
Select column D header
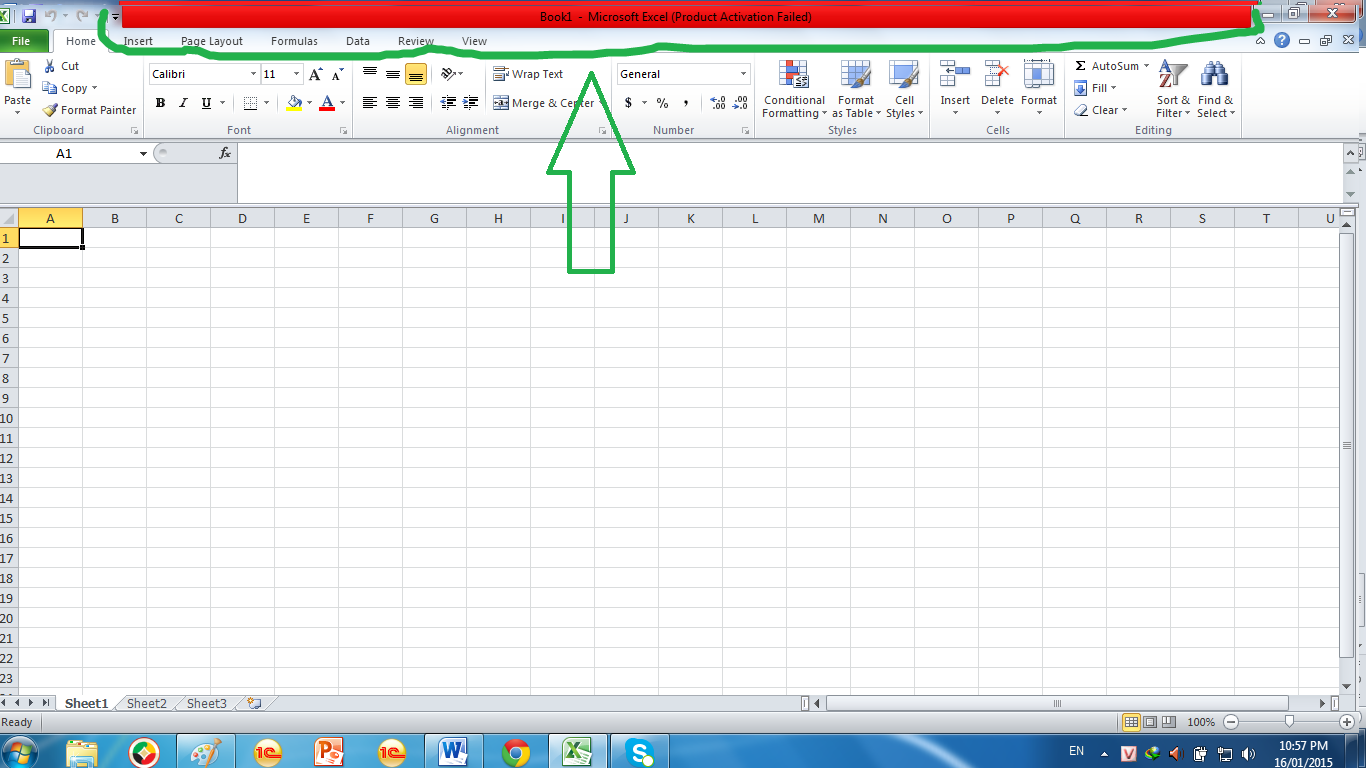click(x=242, y=218)
